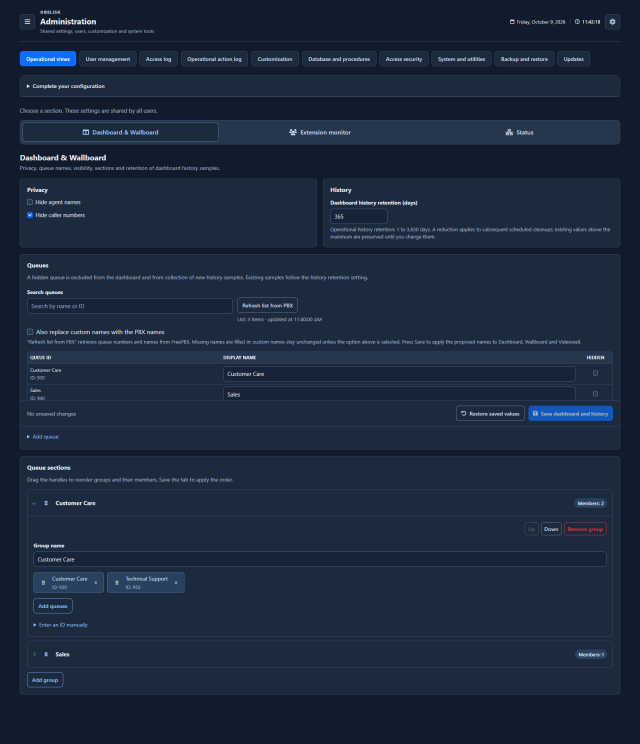
Task: Edit the Customer Care display name field
Action: (x=399, y=374)
